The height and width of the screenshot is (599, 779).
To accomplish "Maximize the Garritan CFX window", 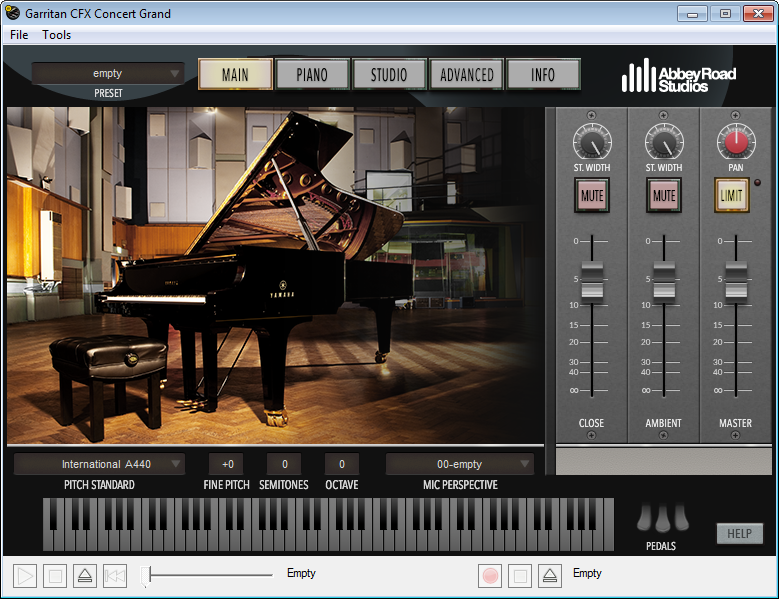I will click(x=725, y=13).
